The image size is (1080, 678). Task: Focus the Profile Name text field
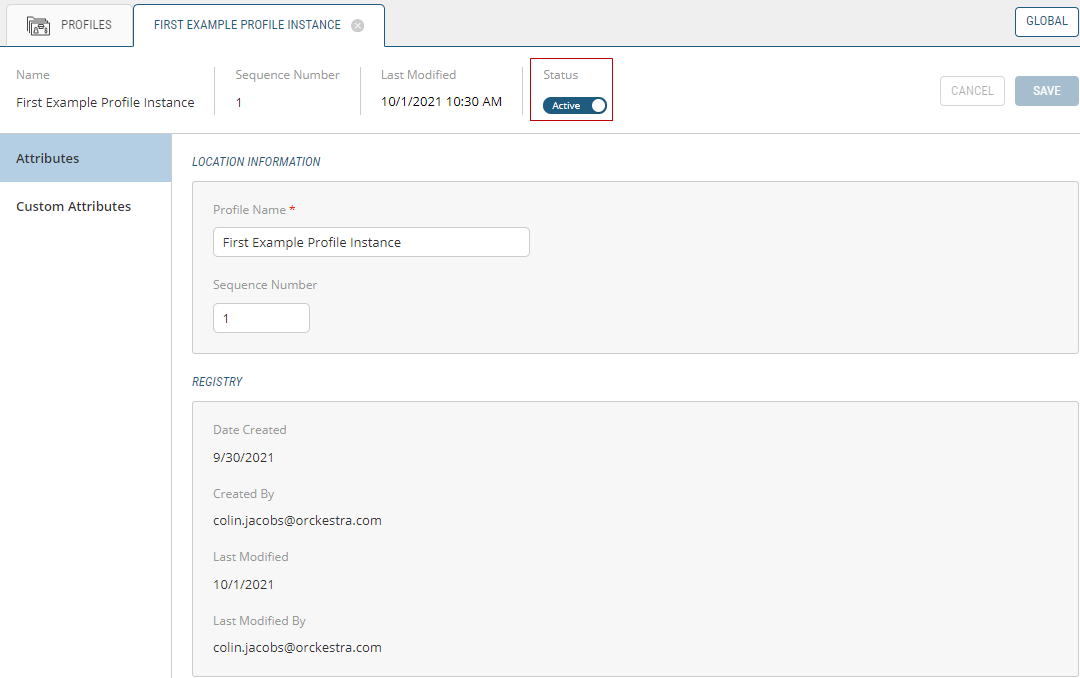click(x=371, y=242)
